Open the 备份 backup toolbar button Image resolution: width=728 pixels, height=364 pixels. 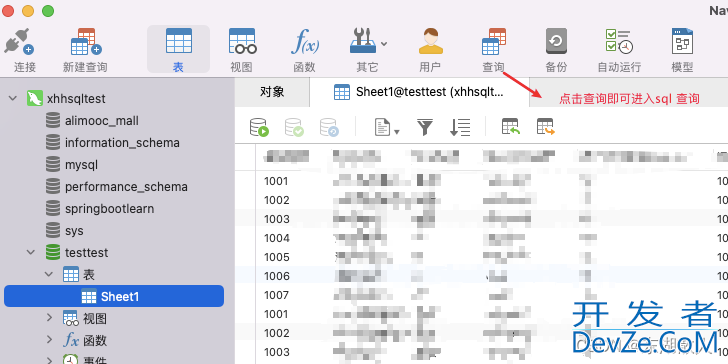click(x=556, y=49)
